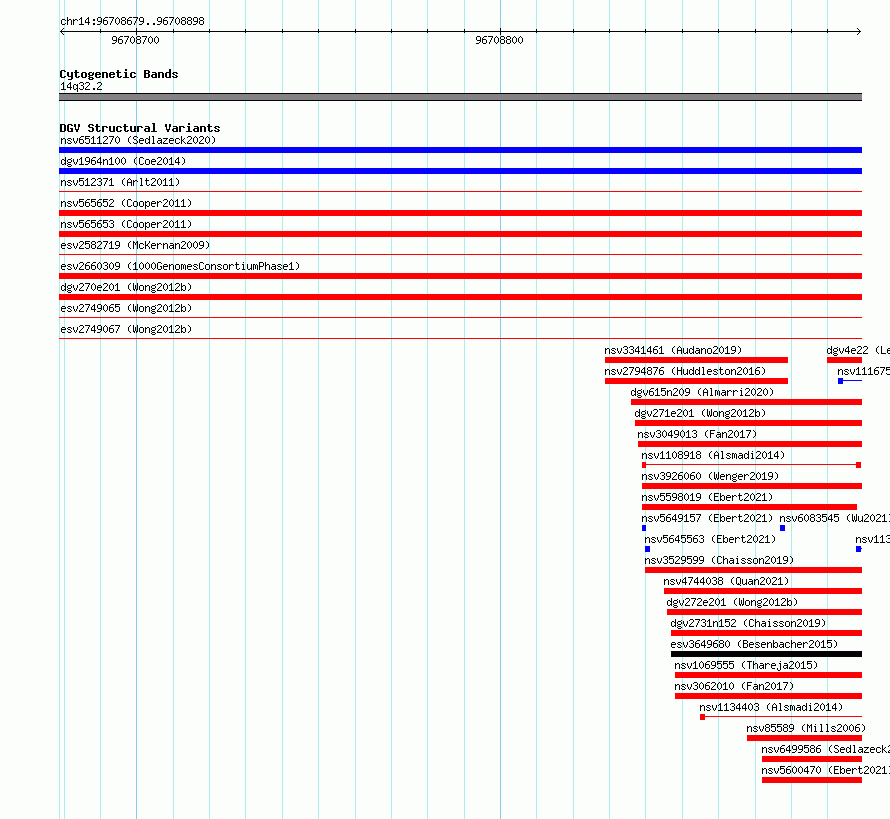Image resolution: width=890 pixels, height=819 pixels.
Task: Open dgv272e201 (Wong2012b) variant
Action: pyautogui.click(x=732, y=602)
